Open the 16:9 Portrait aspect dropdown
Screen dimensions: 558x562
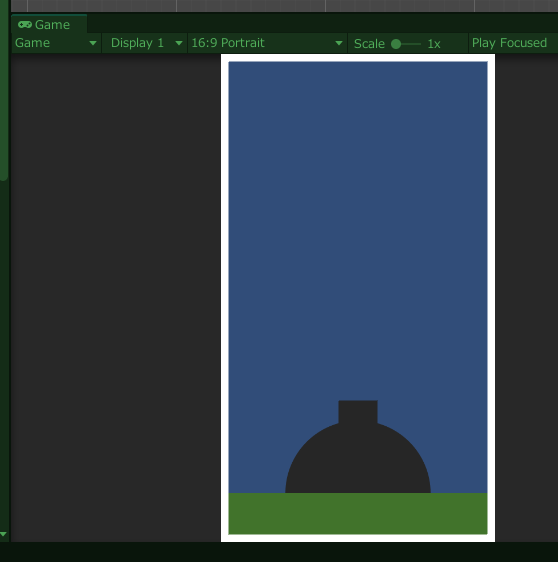tap(267, 43)
